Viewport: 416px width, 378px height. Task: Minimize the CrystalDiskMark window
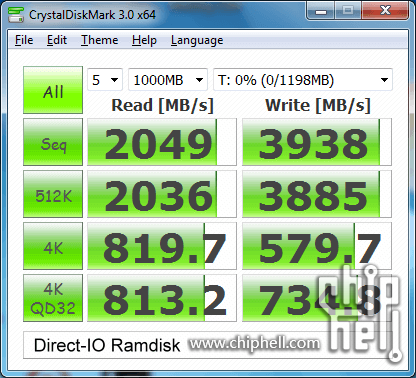pyautogui.click(x=321, y=11)
